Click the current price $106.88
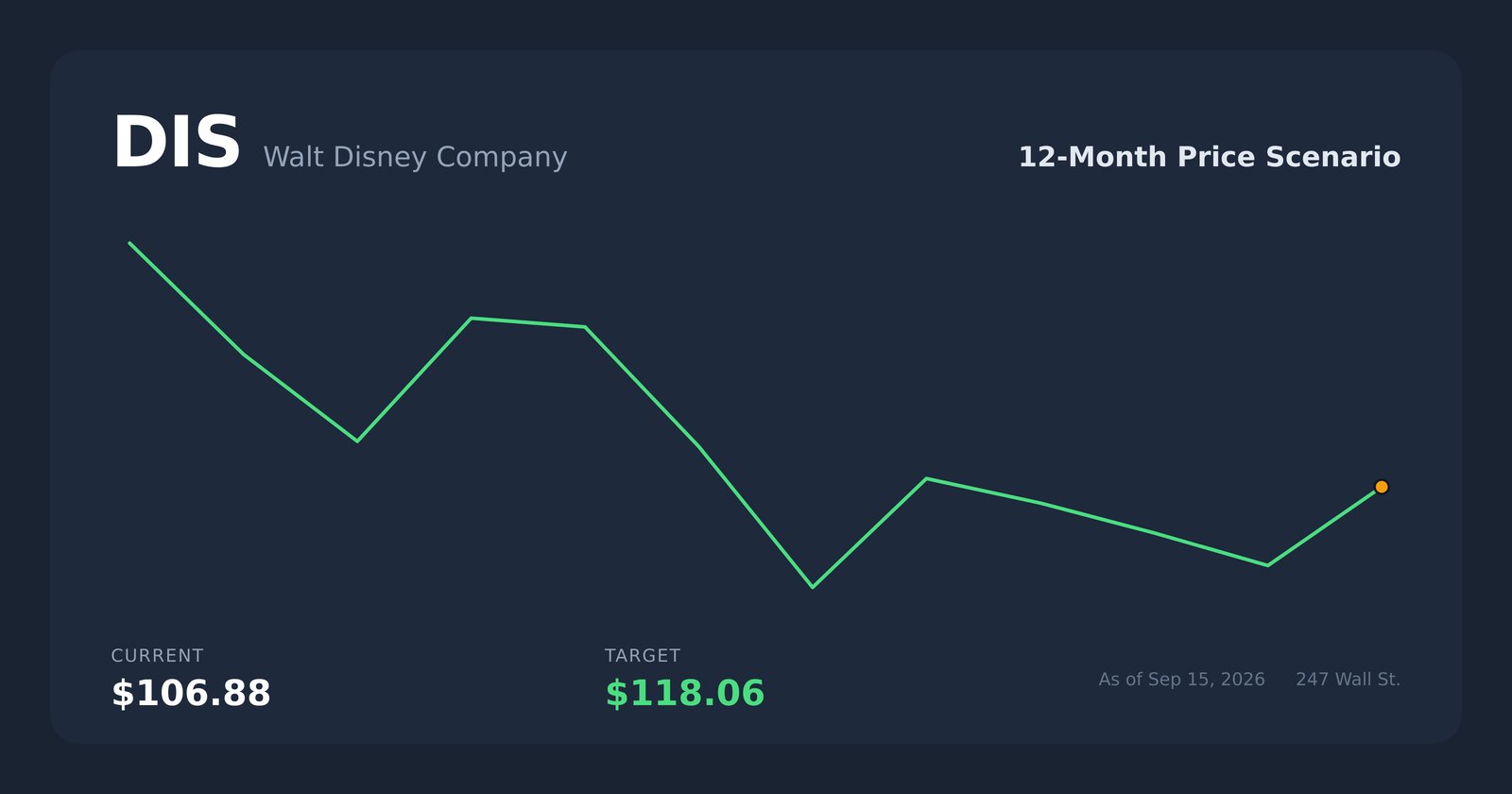 coord(191,693)
